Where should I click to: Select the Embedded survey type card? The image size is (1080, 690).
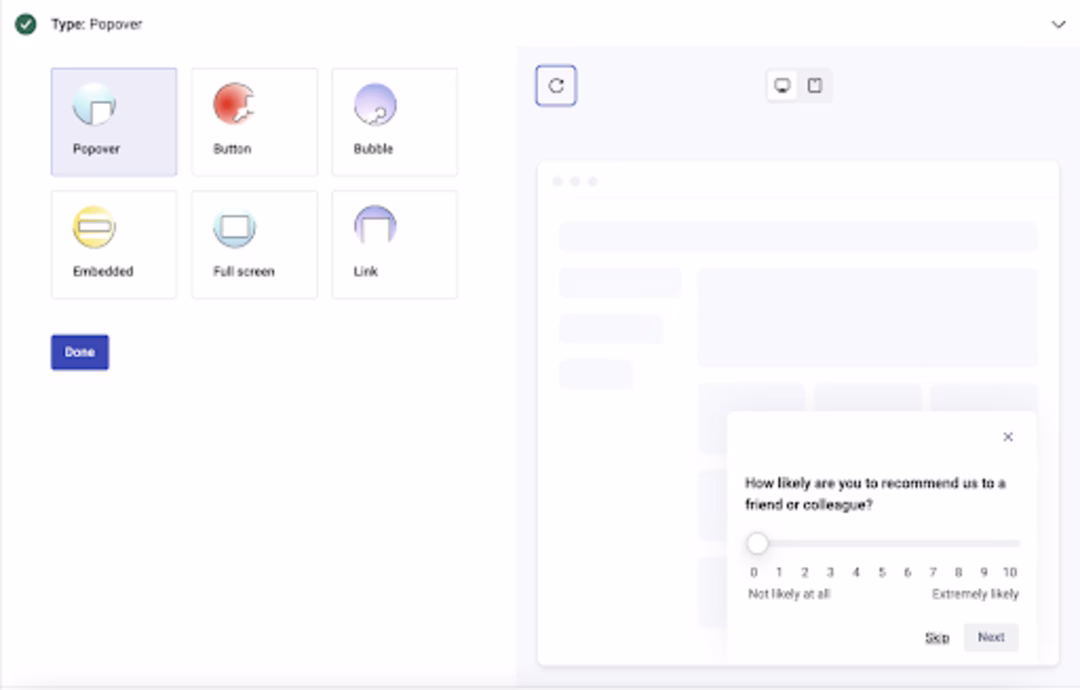(114, 244)
